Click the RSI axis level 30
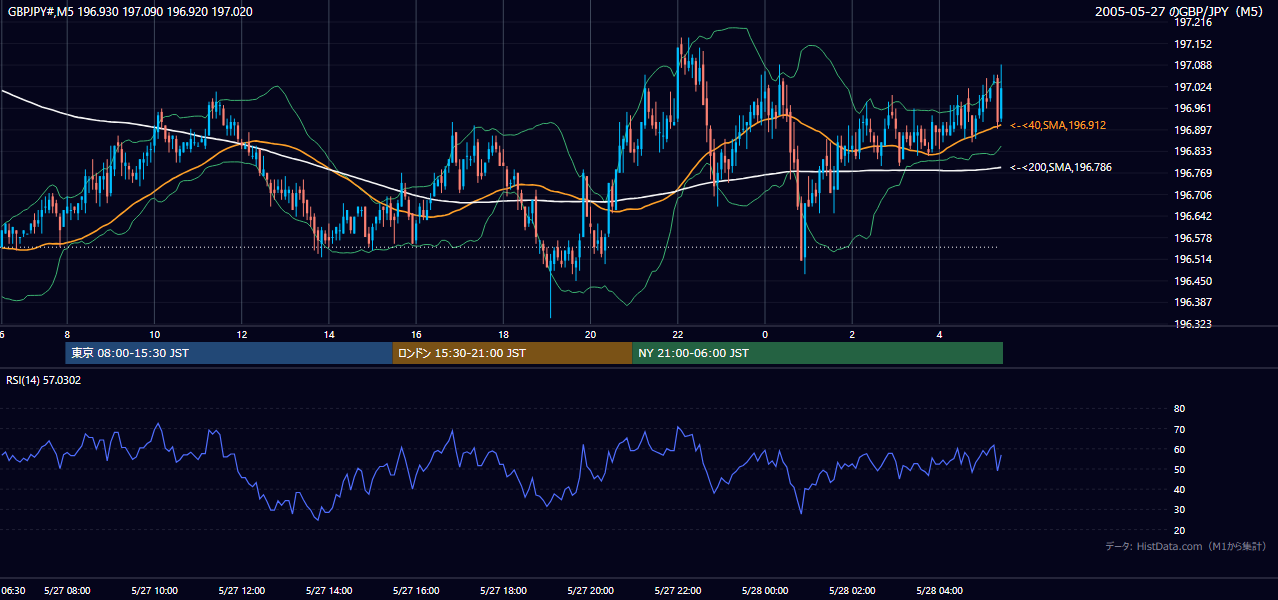The height and width of the screenshot is (600, 1278). point(1179,510)
